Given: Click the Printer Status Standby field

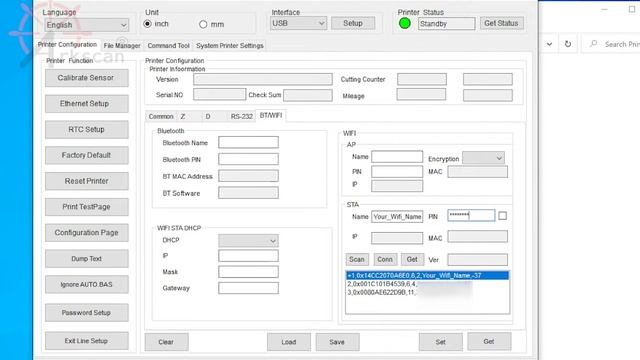Looking at the screenshot, I should point(447,24).
